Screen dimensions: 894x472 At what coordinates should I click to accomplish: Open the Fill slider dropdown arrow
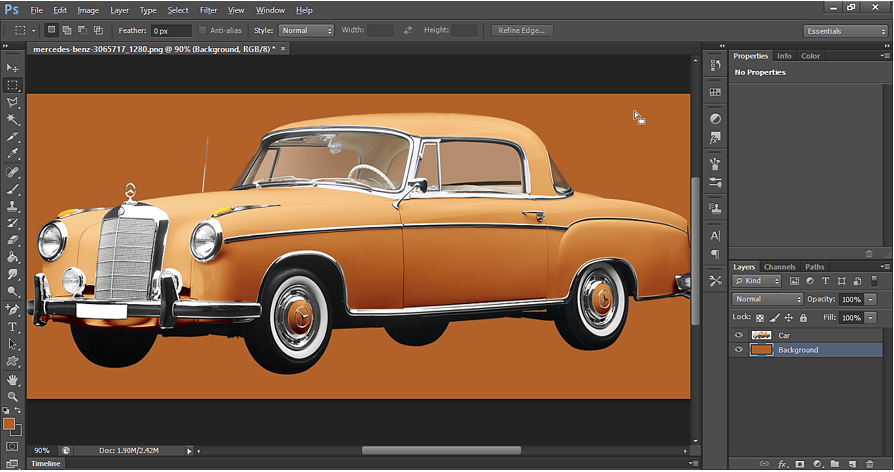(x=871, y=318)
